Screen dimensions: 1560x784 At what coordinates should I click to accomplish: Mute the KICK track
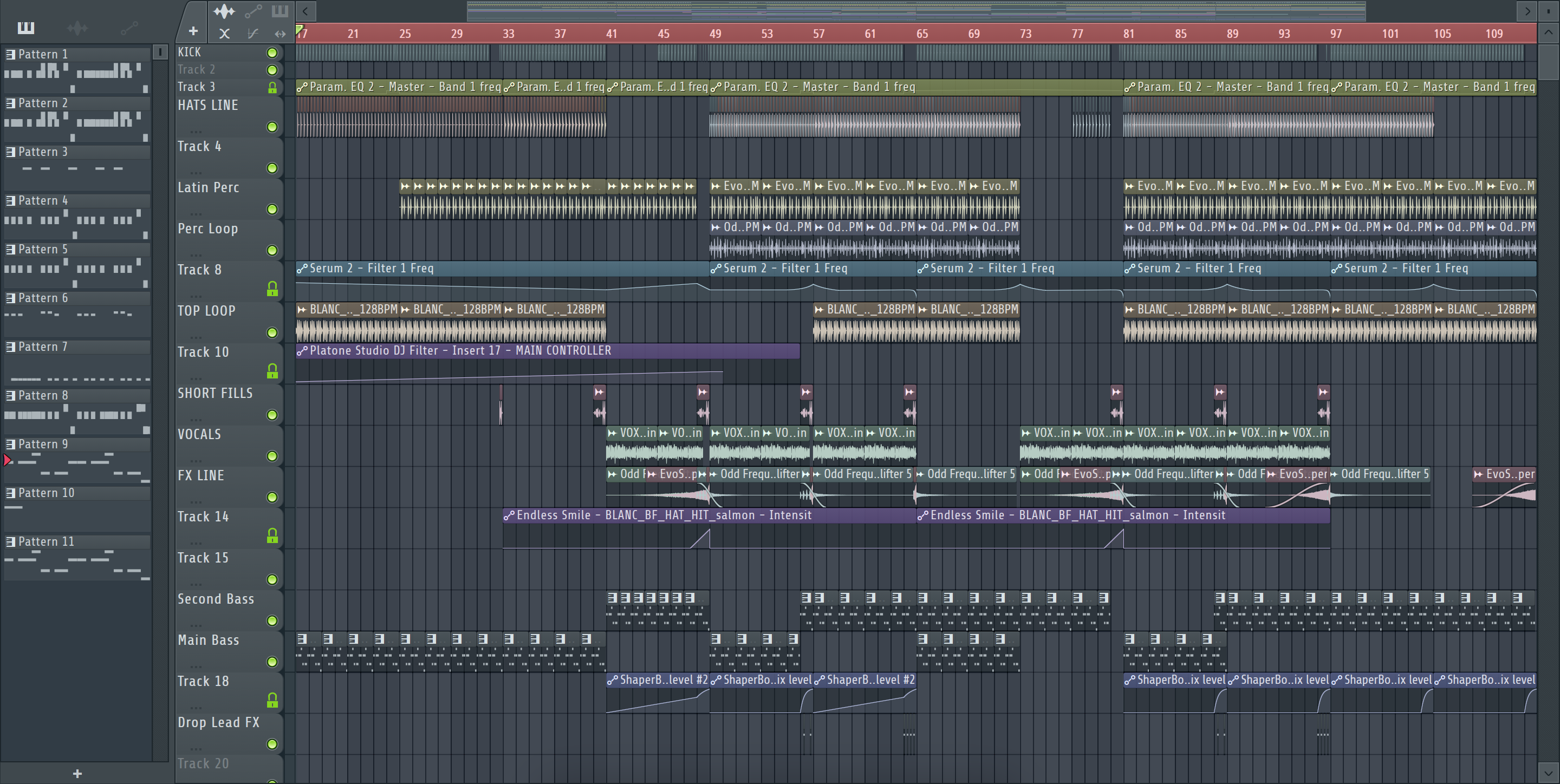pos(272,53)
